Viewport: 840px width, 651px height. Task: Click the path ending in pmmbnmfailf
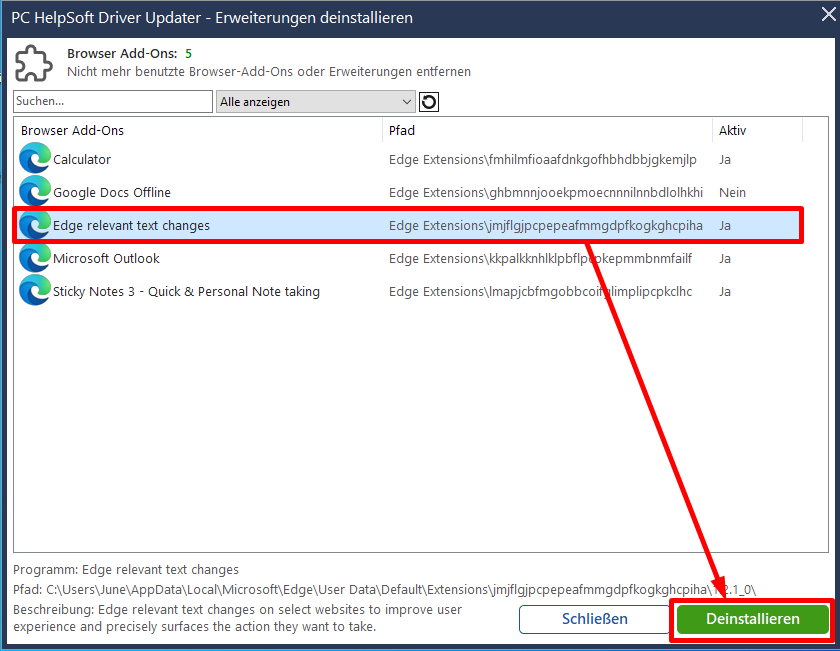540,258
